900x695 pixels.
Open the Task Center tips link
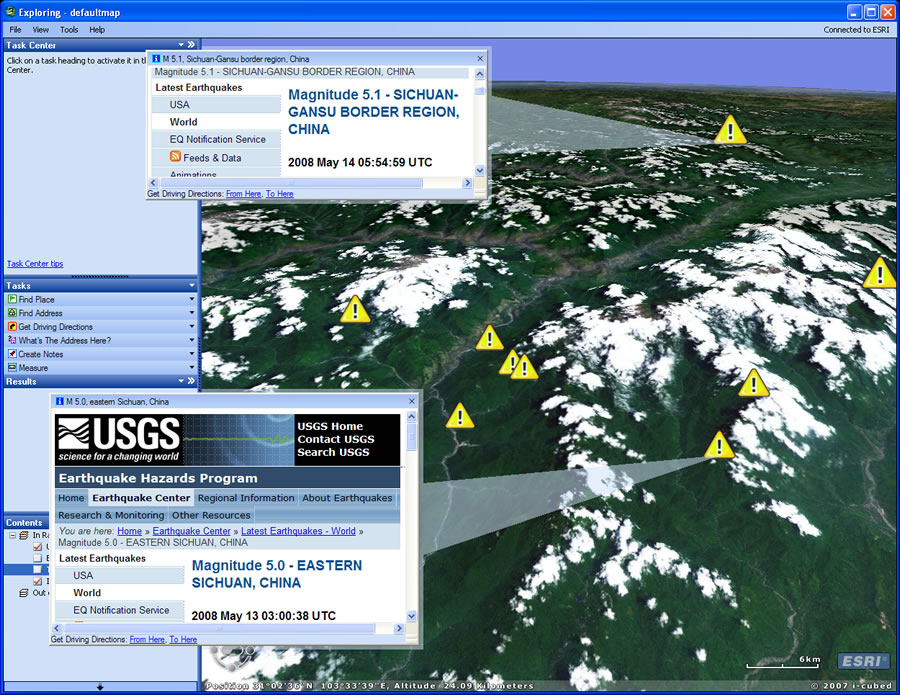click(x=35, y=263)
